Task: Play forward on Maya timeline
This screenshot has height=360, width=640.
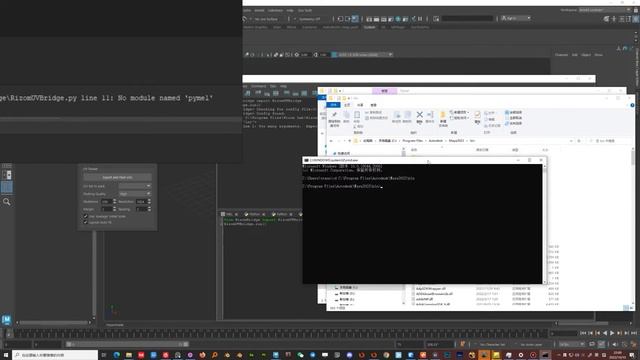Action: tap(612, 333)
